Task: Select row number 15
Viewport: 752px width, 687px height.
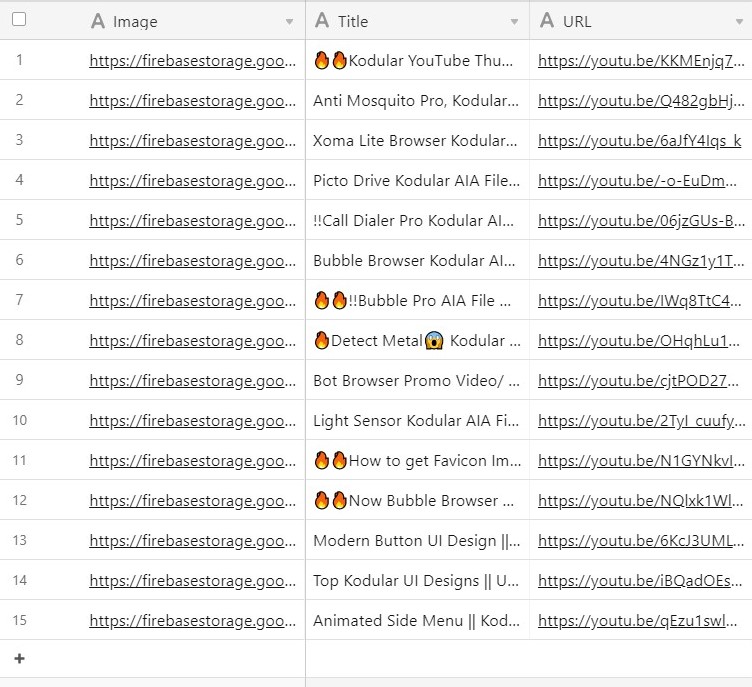Action: coord(19,620)
